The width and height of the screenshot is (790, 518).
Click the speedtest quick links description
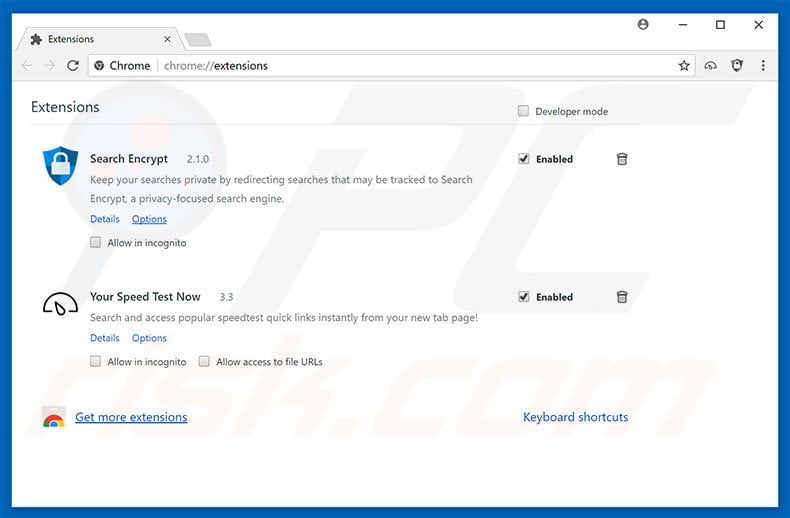click(284, 317)
